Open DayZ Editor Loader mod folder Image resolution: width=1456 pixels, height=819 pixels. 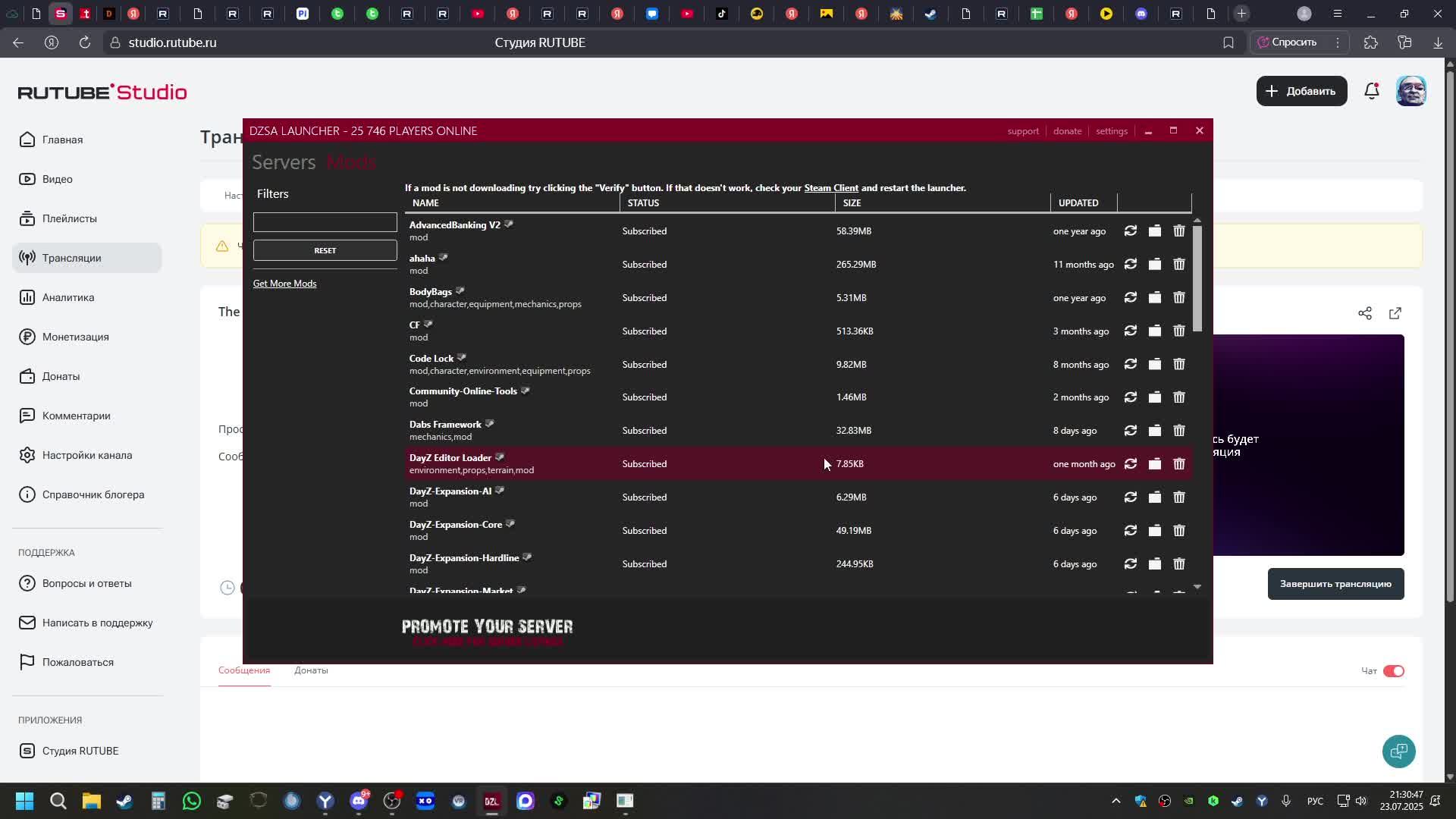pyautogui.click(x=1154, y=464)
